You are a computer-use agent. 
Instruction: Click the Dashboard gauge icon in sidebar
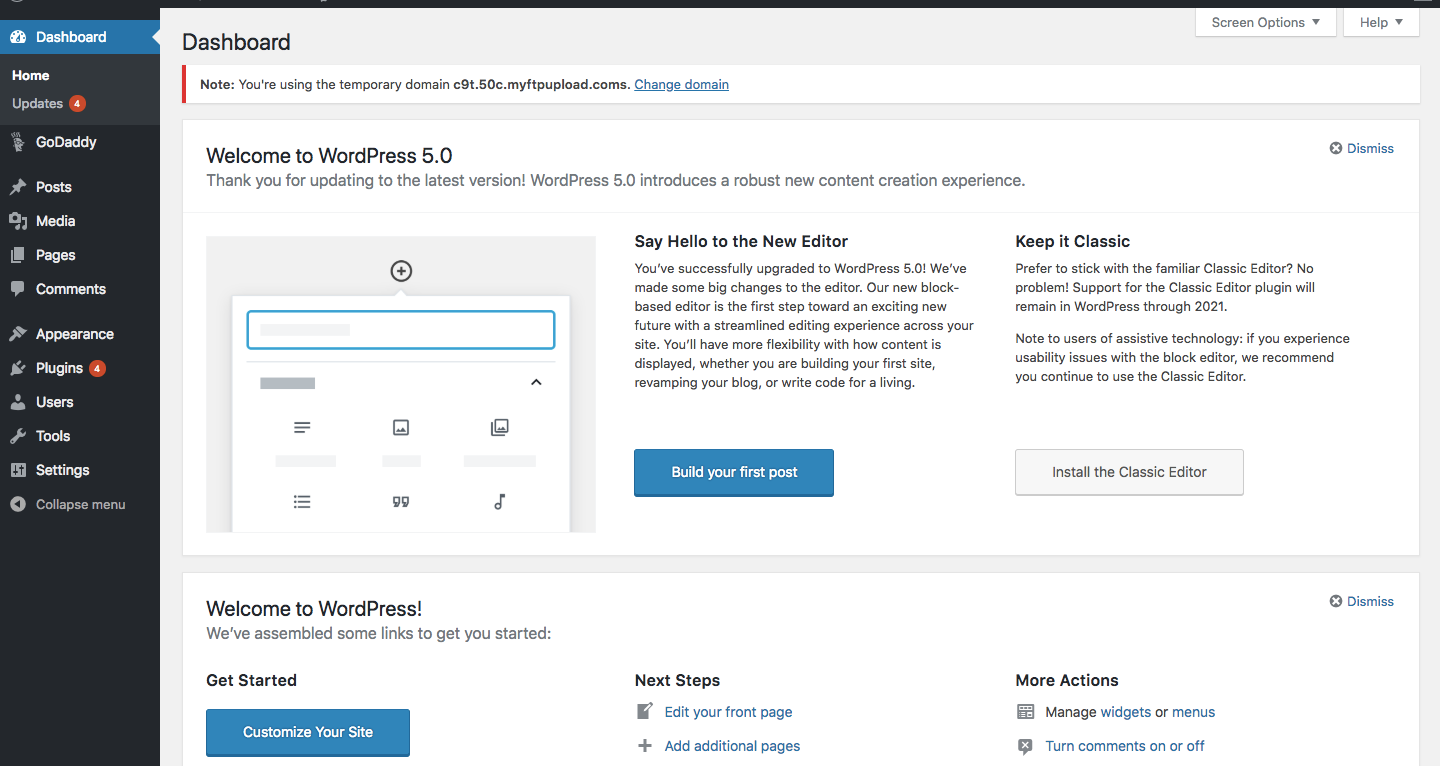pos(18,37)
